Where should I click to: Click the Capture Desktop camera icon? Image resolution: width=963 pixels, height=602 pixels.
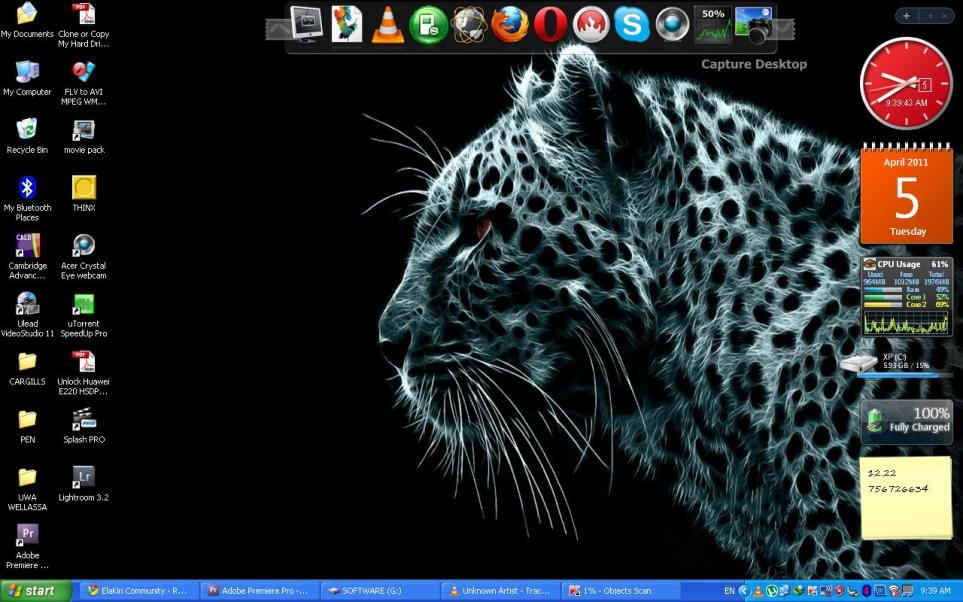(x=754, y=25)
